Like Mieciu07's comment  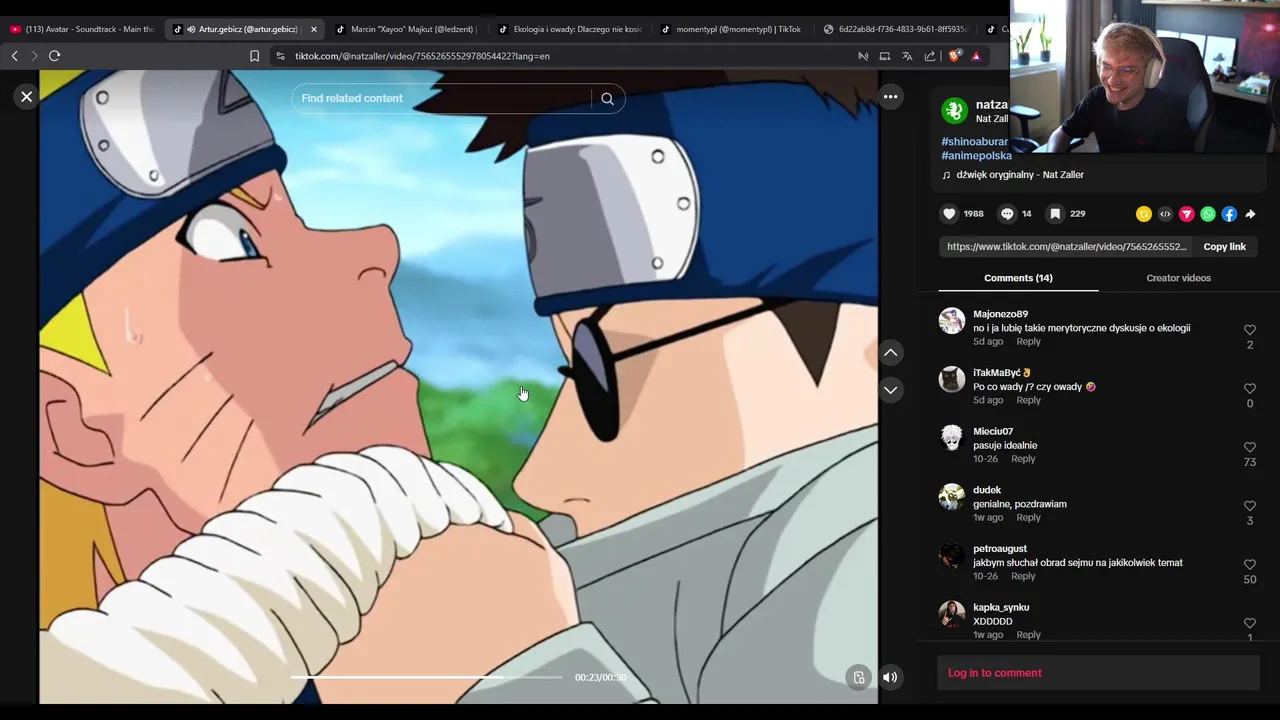(1249, 448)
